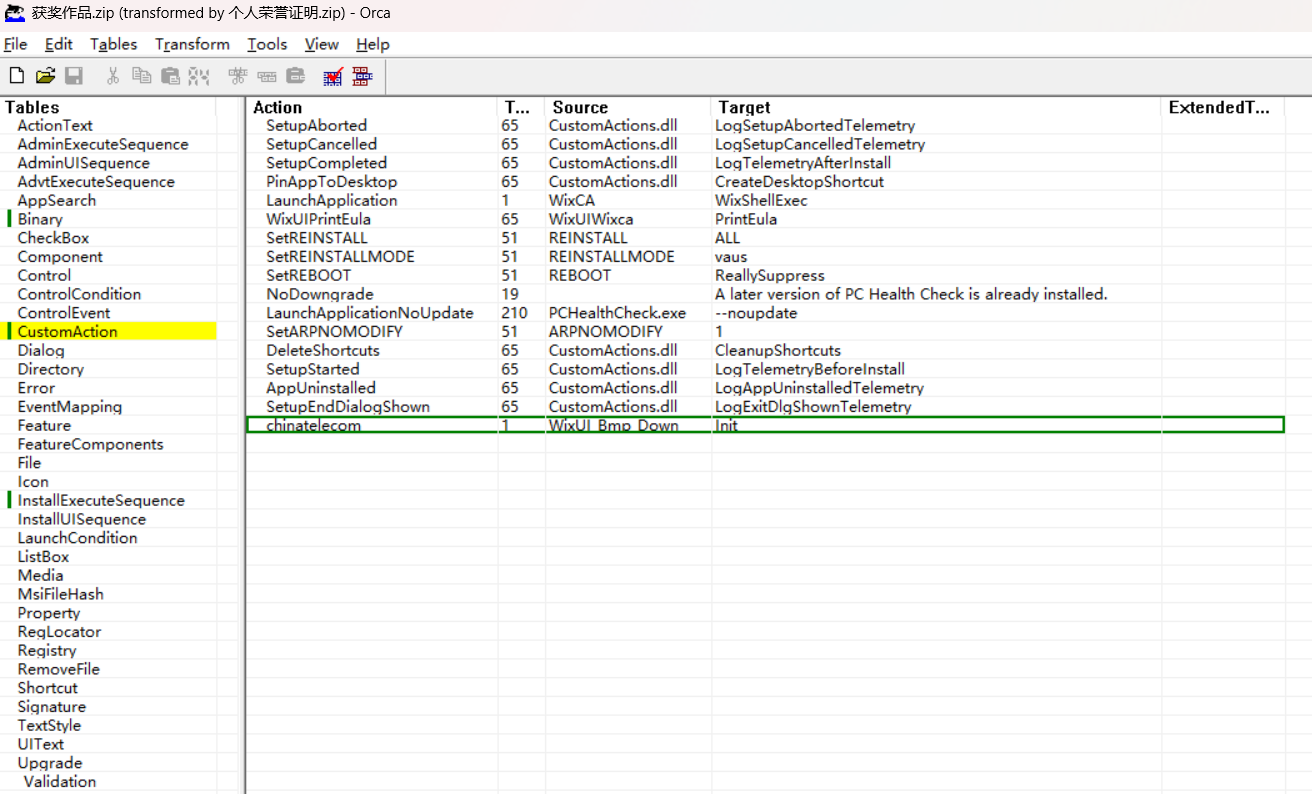The image size is (1312, 794).
Task: Sort by the Source column header
Action: coord(580,107)
